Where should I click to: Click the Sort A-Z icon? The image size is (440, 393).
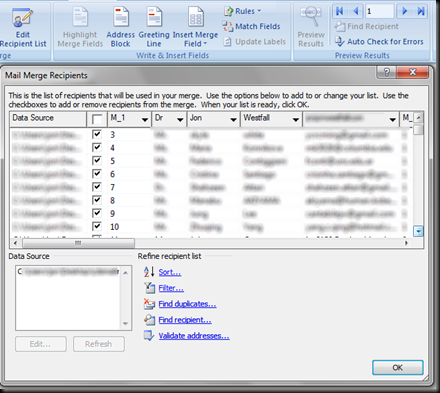click(149, 272)
